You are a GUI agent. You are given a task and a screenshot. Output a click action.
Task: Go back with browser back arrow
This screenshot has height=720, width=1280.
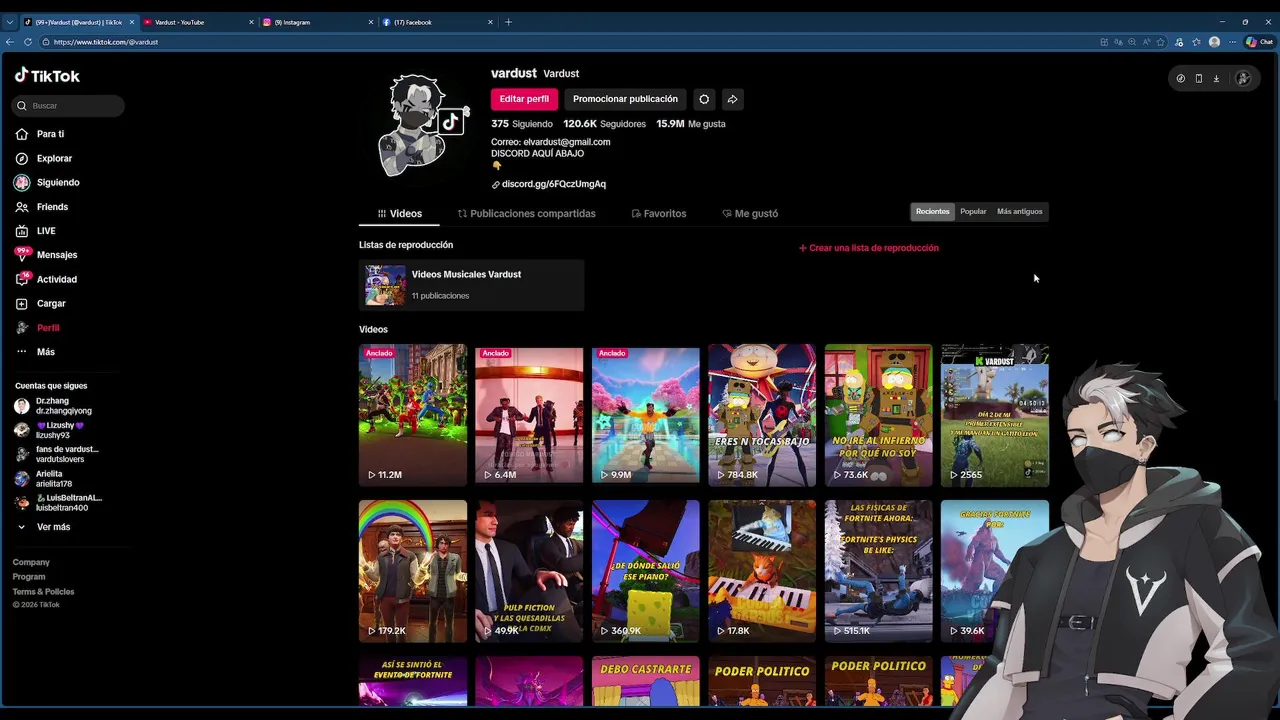pos(10,42)
